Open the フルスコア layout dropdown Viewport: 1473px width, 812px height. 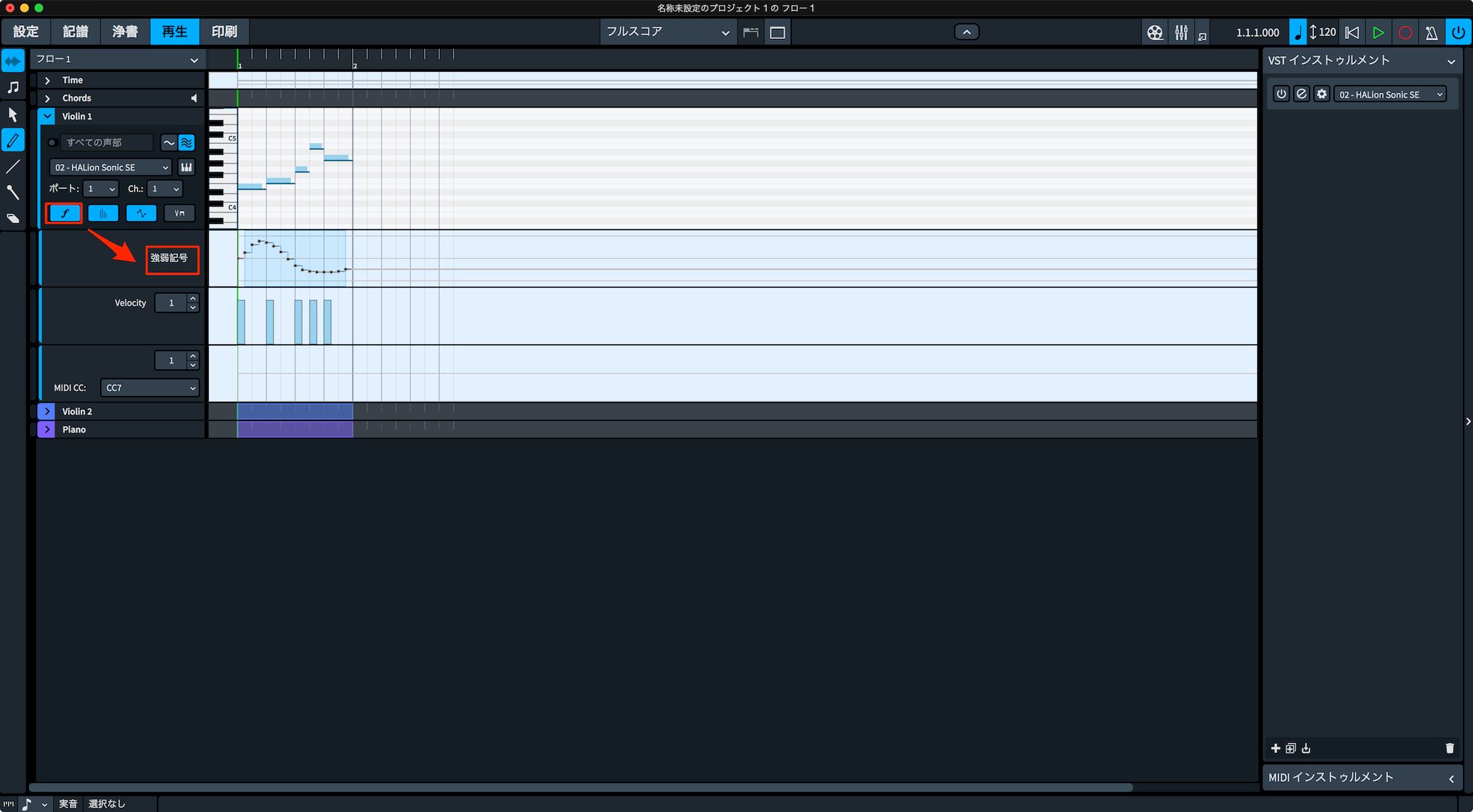[x=668, y=32]
